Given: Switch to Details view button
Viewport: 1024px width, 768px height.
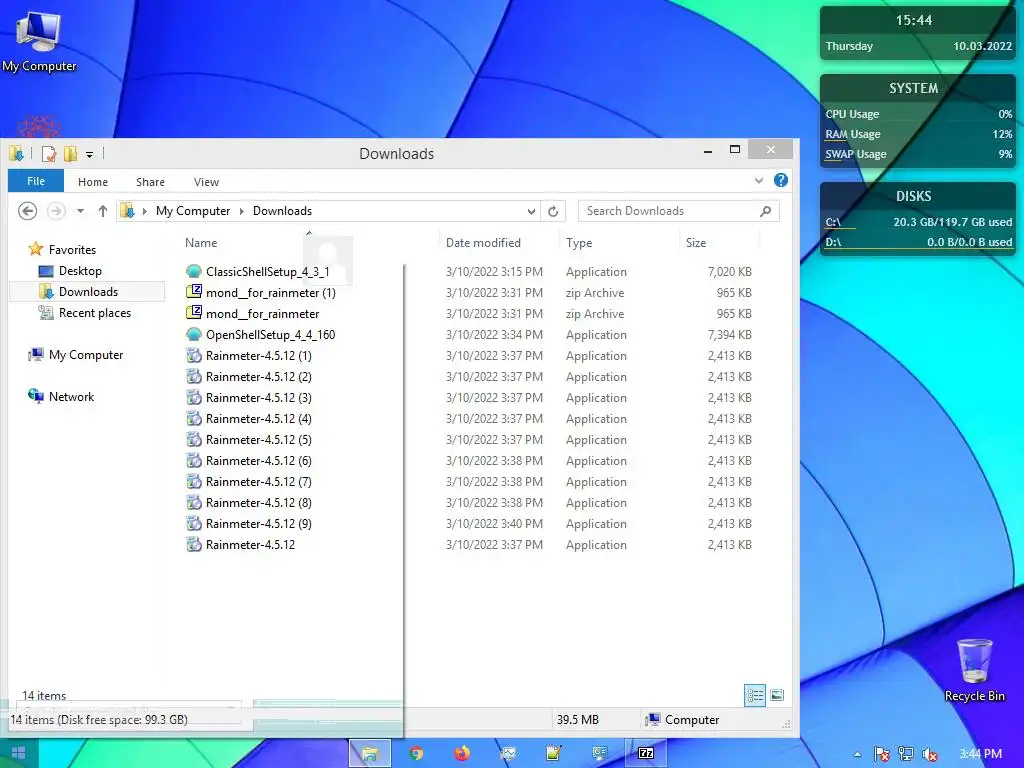Looking at the screenshot, I should point(755,695).
